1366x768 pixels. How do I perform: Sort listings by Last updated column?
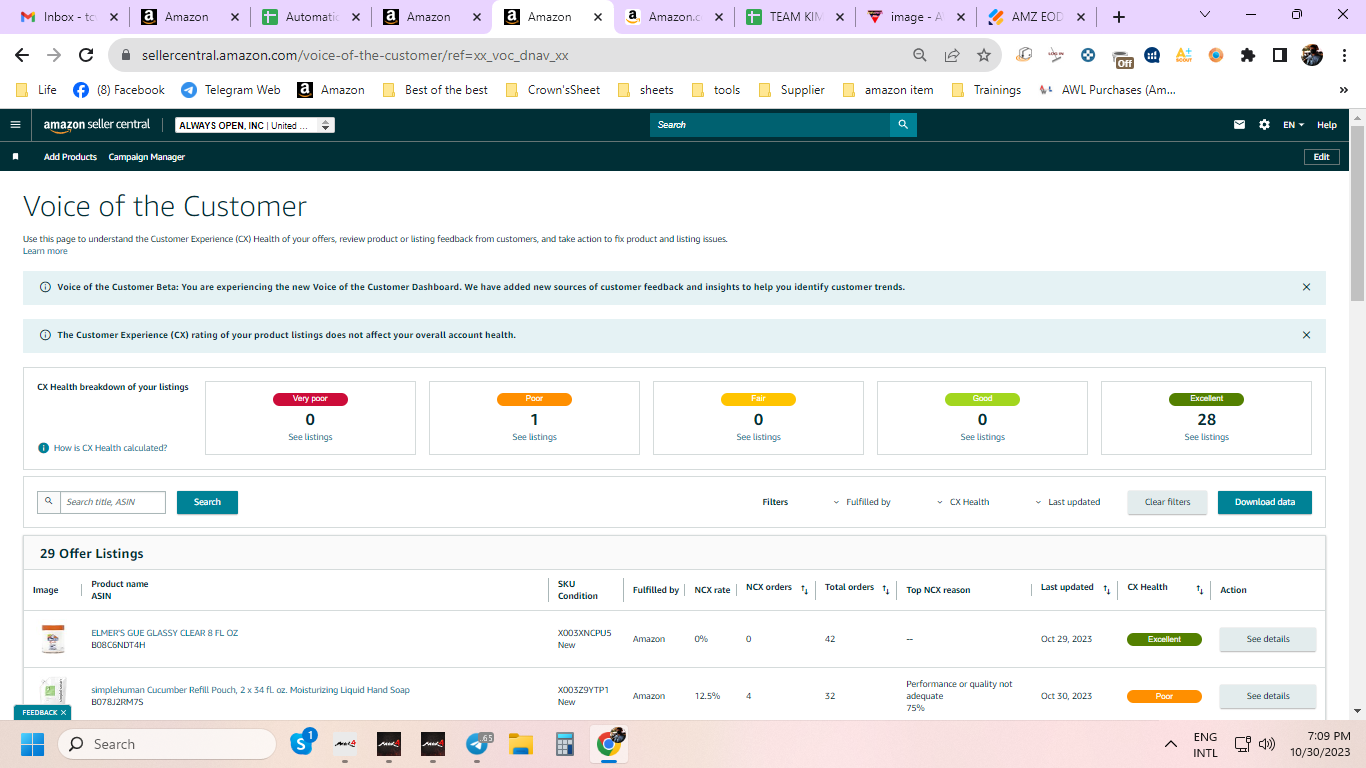click(x=1106, y=590)
